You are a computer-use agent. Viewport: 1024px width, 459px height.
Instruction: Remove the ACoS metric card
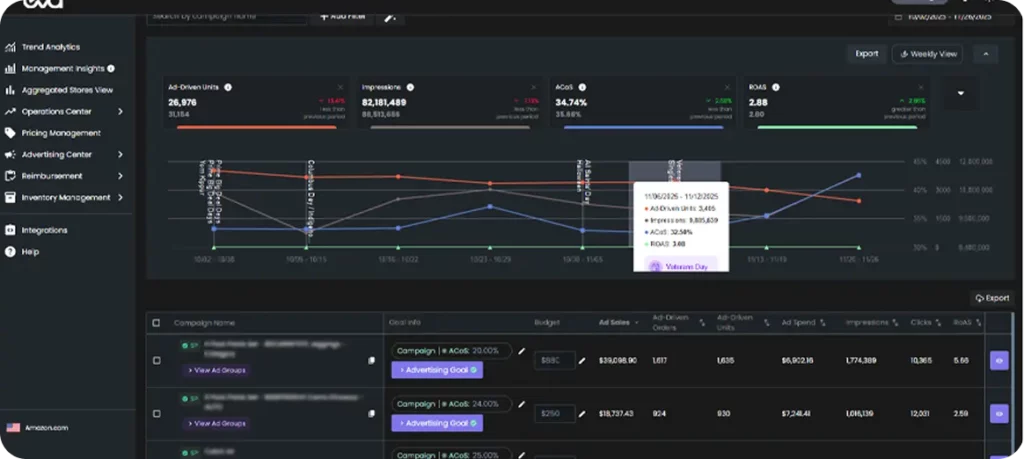(x=727, y=87)
